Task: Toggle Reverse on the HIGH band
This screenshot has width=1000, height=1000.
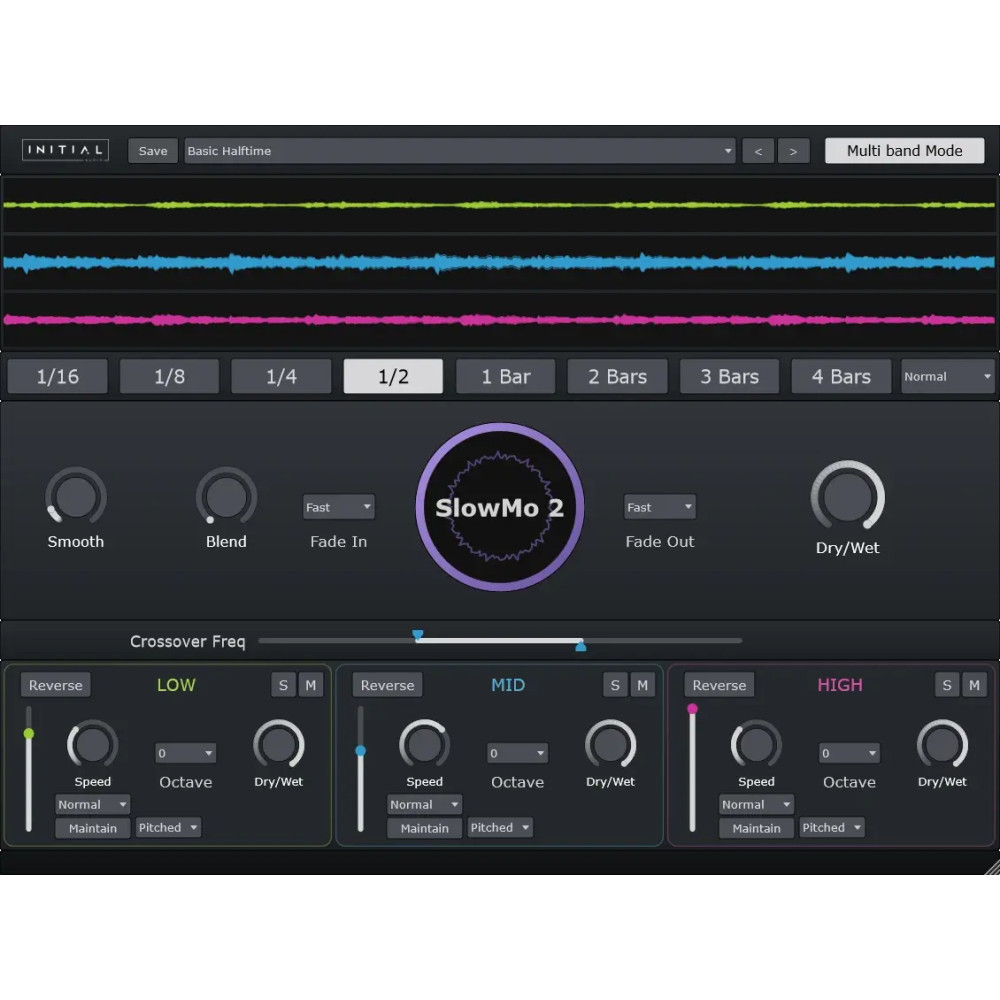Action: pyautogui.click(x=719, y=685)
